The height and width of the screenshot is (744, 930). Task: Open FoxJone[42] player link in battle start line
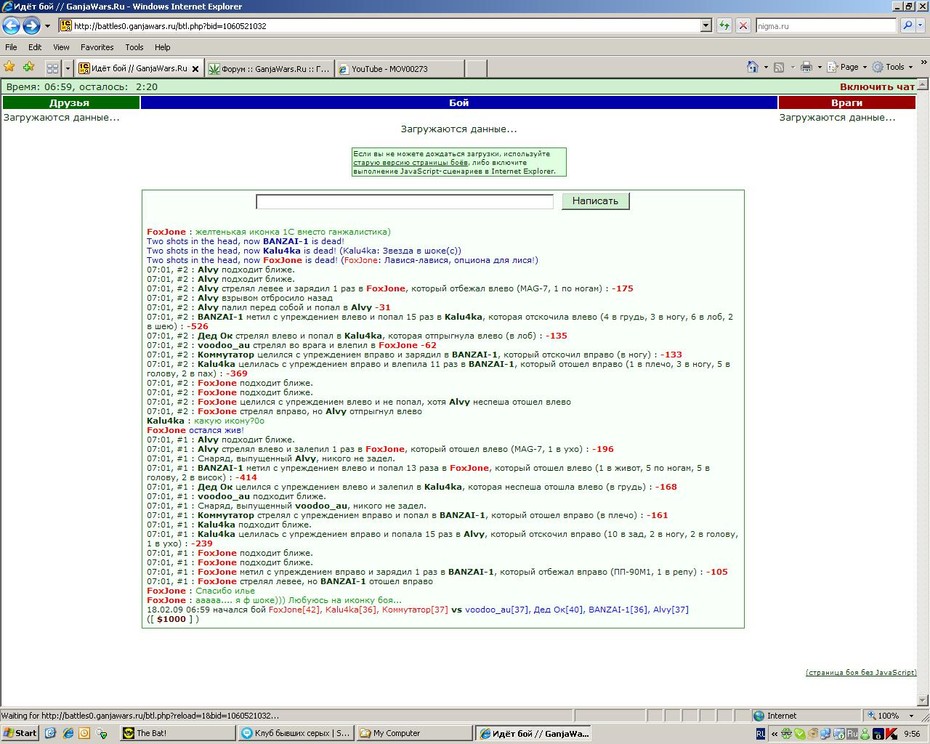click(x=294, y=609)
